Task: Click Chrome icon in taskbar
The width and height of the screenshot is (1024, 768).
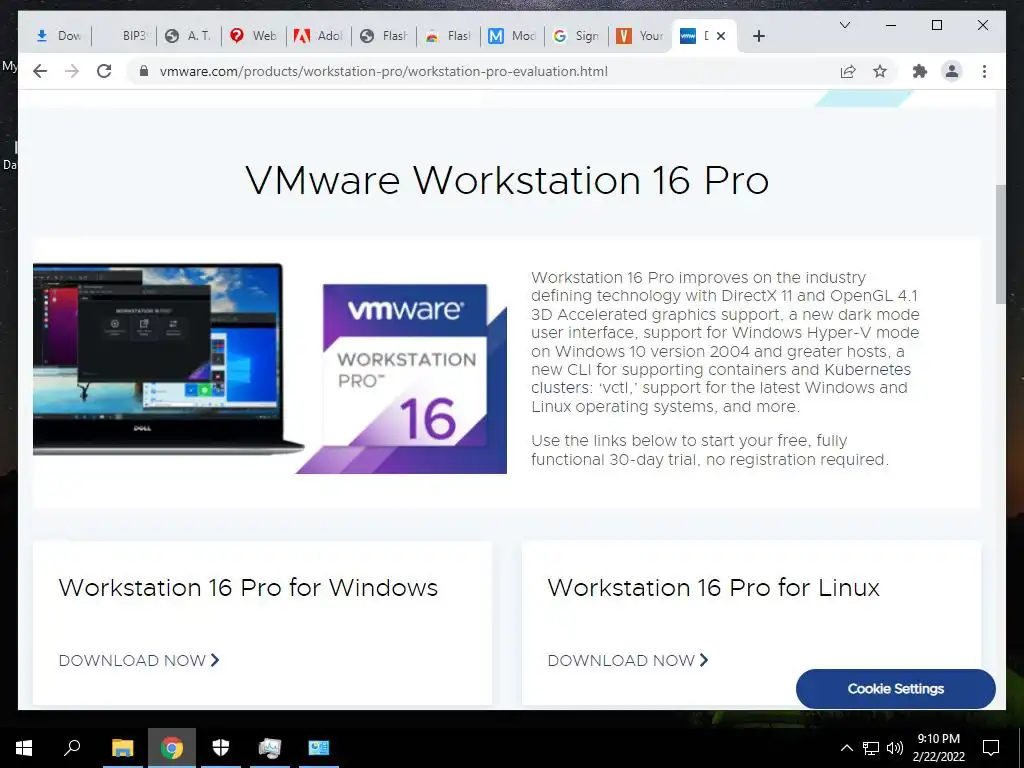Action: 172,748
